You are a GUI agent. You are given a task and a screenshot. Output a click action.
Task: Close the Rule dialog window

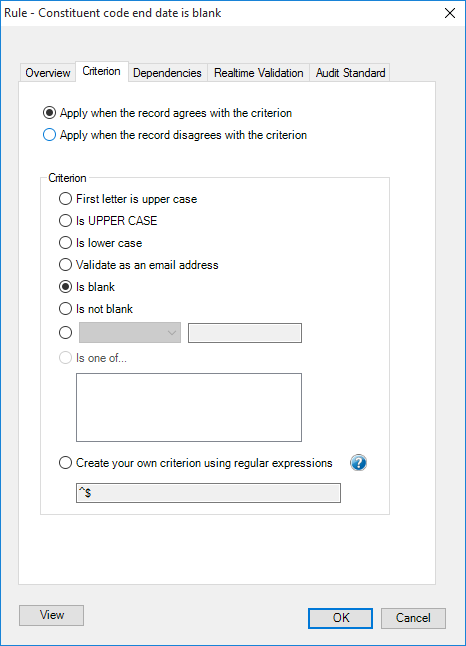[x=450, y=13]
